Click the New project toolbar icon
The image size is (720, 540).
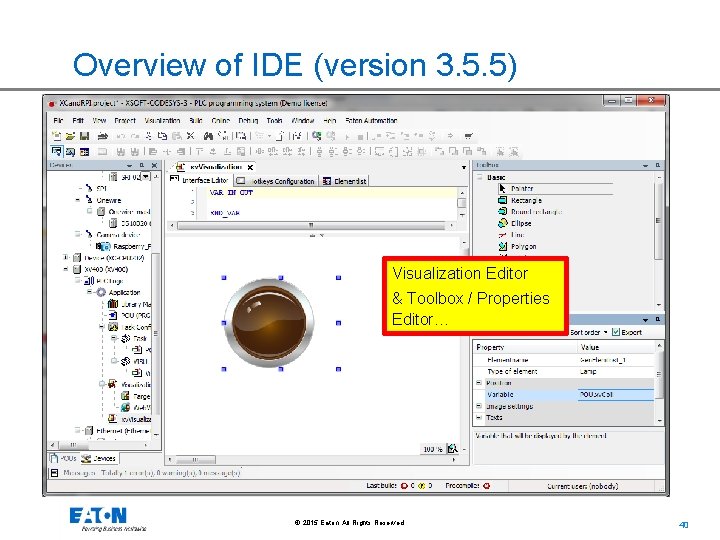click(56, 136)
